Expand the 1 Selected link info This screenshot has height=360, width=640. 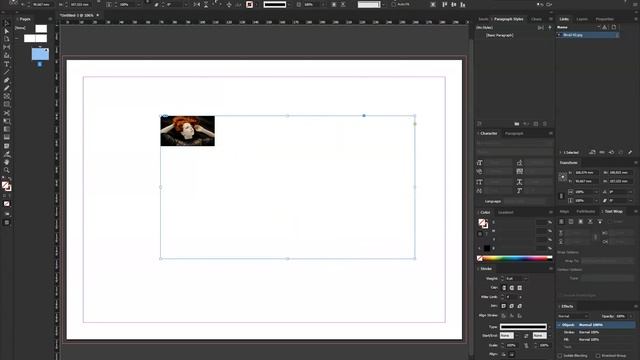[x=560, y=152]
